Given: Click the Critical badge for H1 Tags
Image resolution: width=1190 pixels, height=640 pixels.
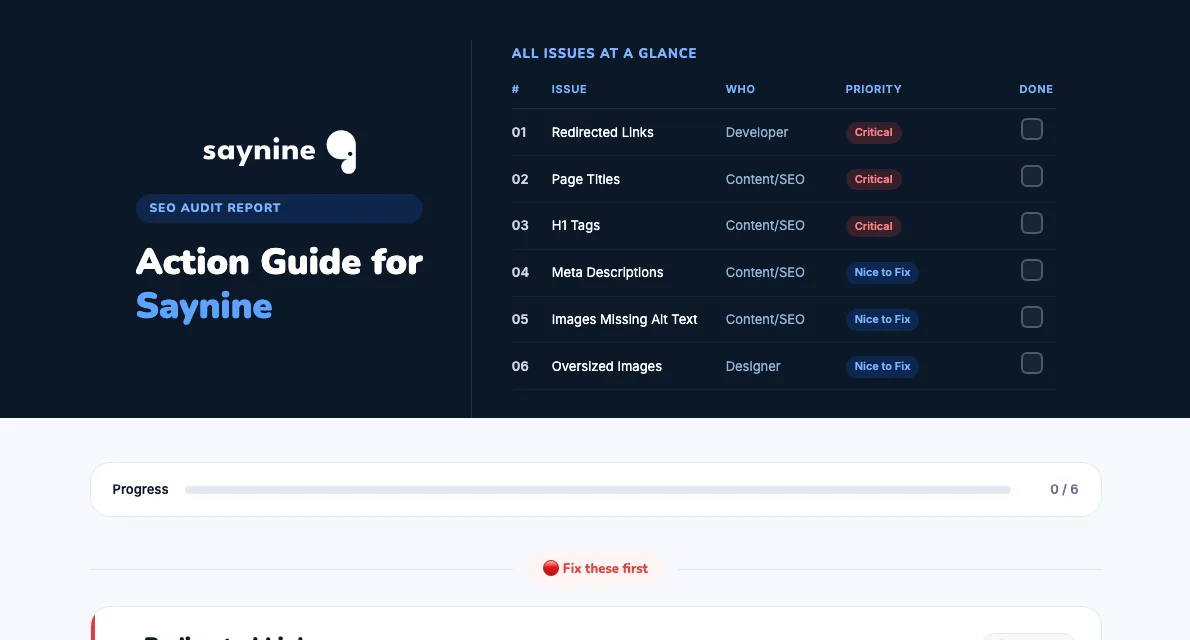Looking at the screenshot, I should 874,226.
